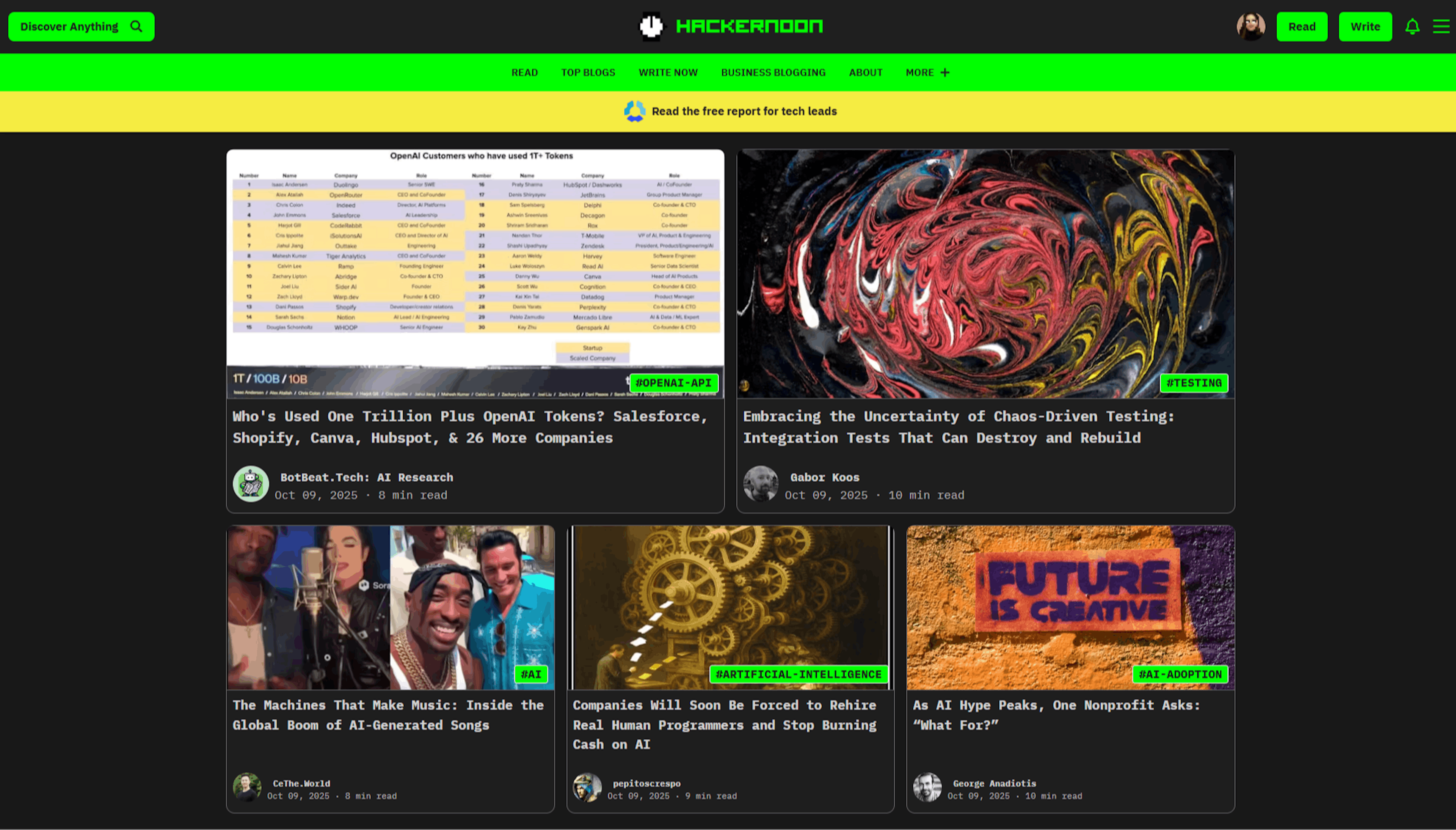Click George Anadiotis author avatar
Screen dimensions: 1456x830
(927, 787)
